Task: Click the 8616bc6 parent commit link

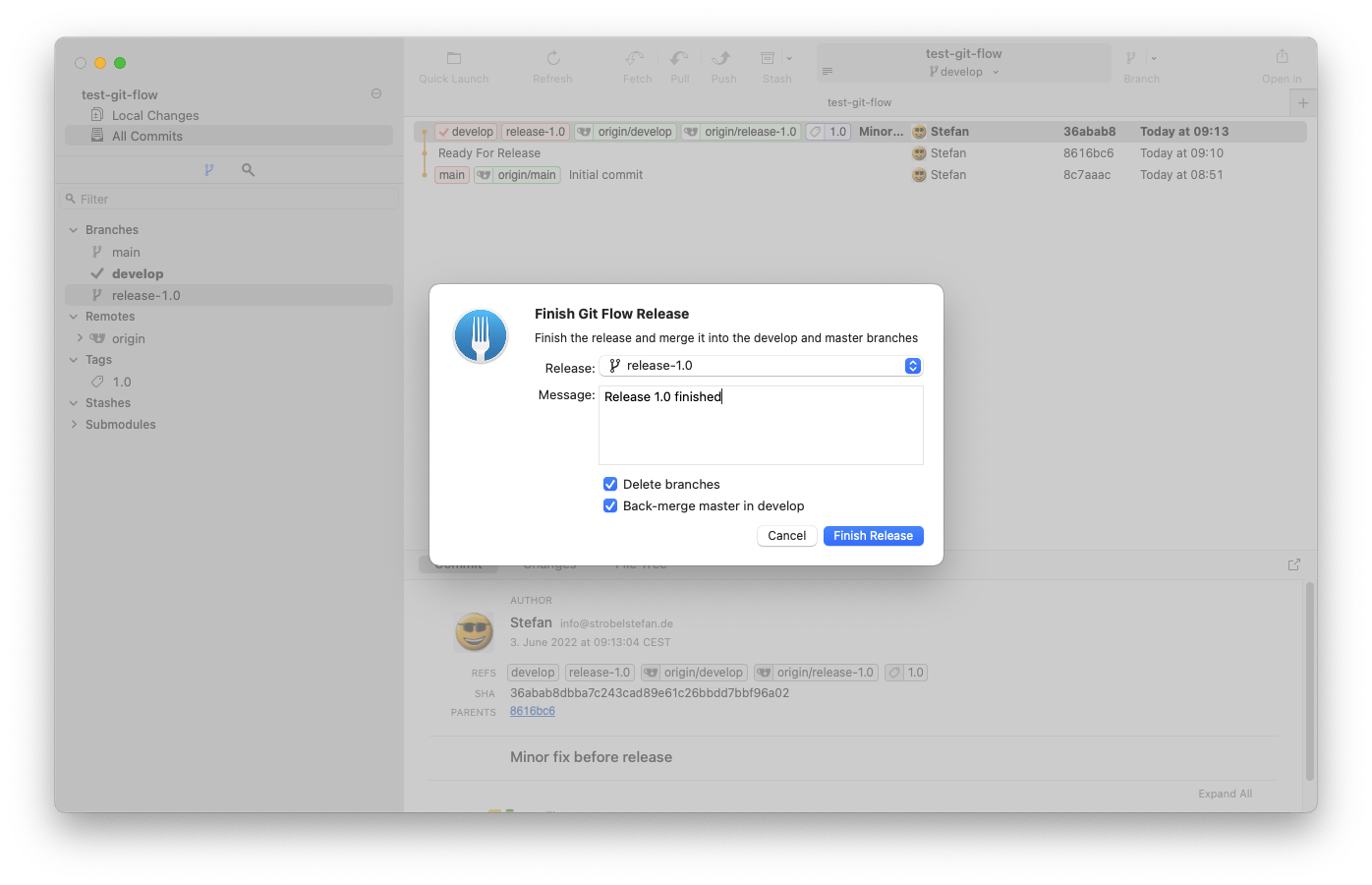Action: point(532,710)
